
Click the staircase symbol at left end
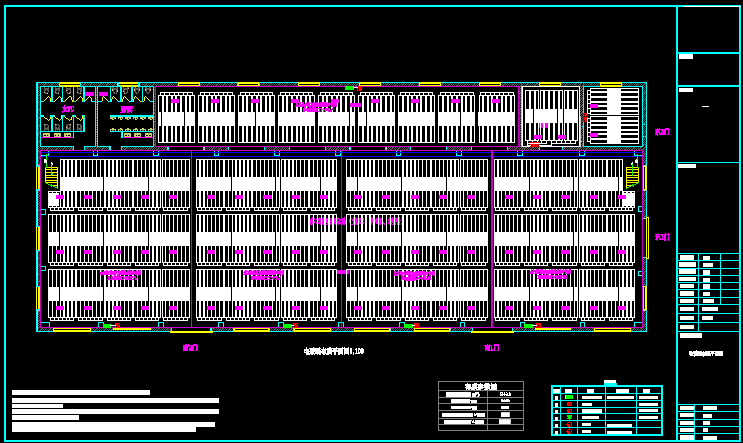coord(51,175)
